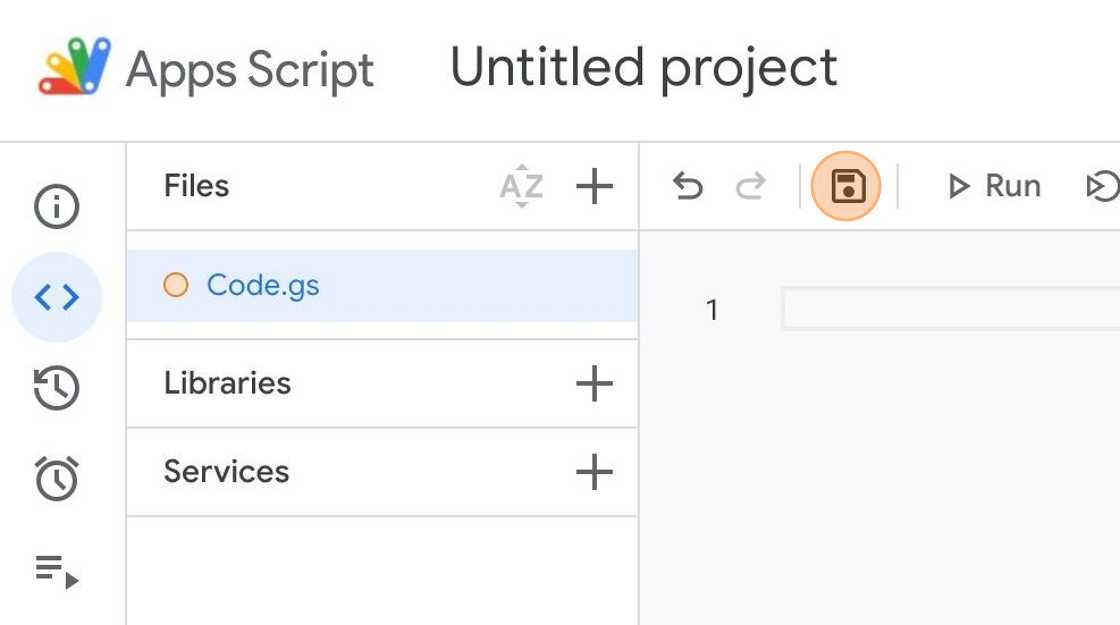Add a library with the plus button

point(594,383)
